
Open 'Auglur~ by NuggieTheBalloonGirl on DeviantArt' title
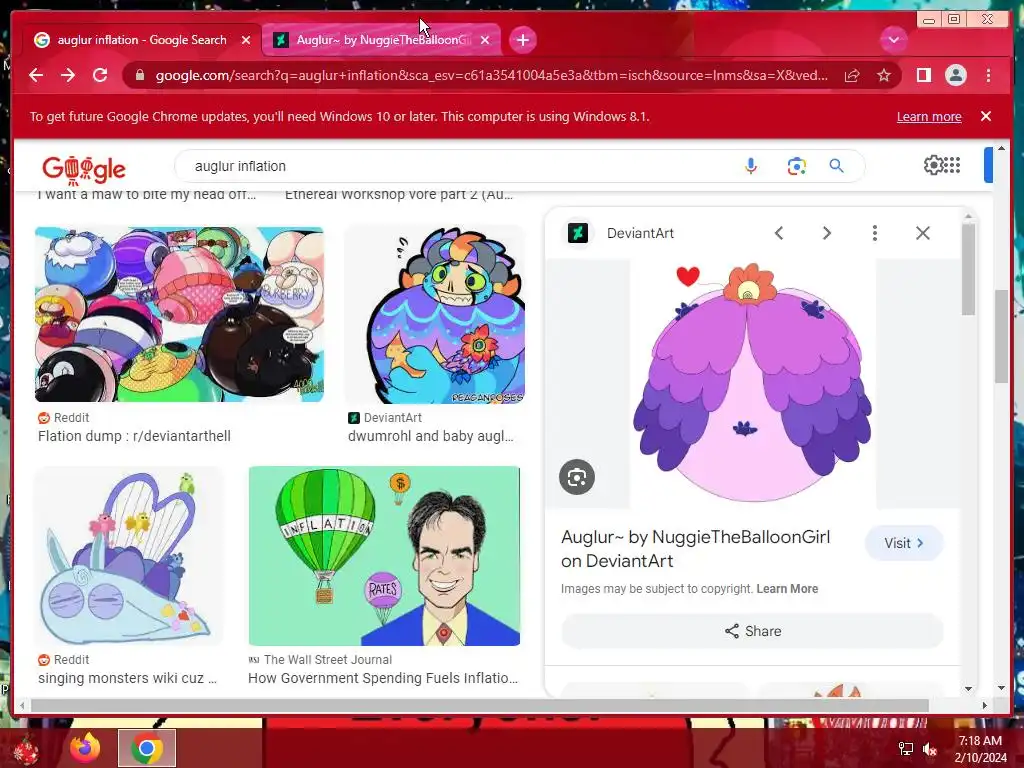click(696, 549)
